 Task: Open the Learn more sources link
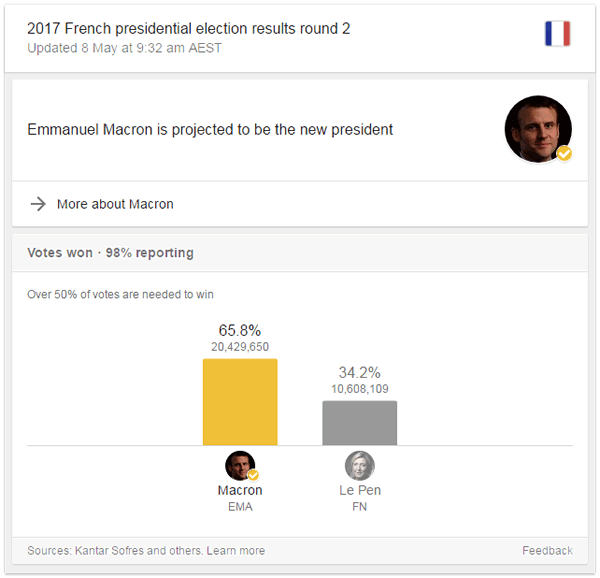click(238, 551)
